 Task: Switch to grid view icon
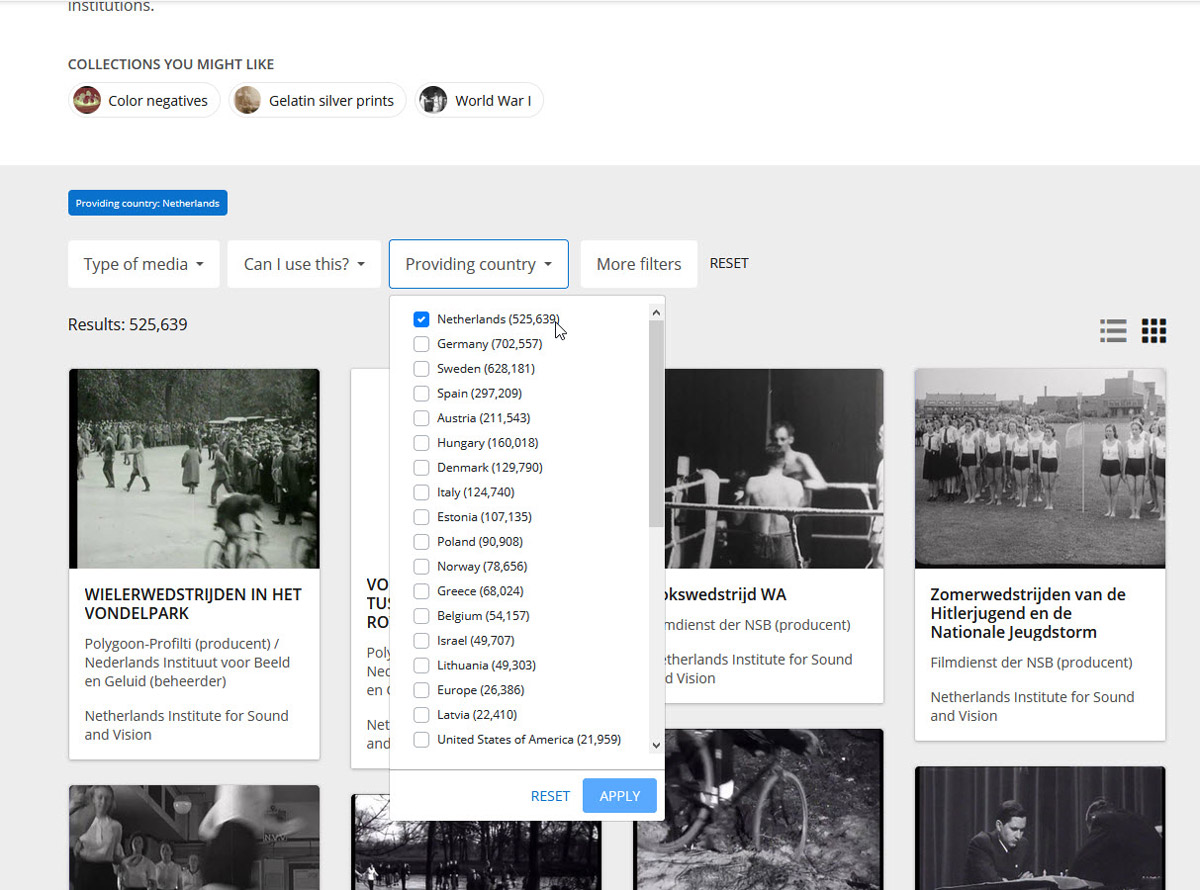(x=1154, y=331)
